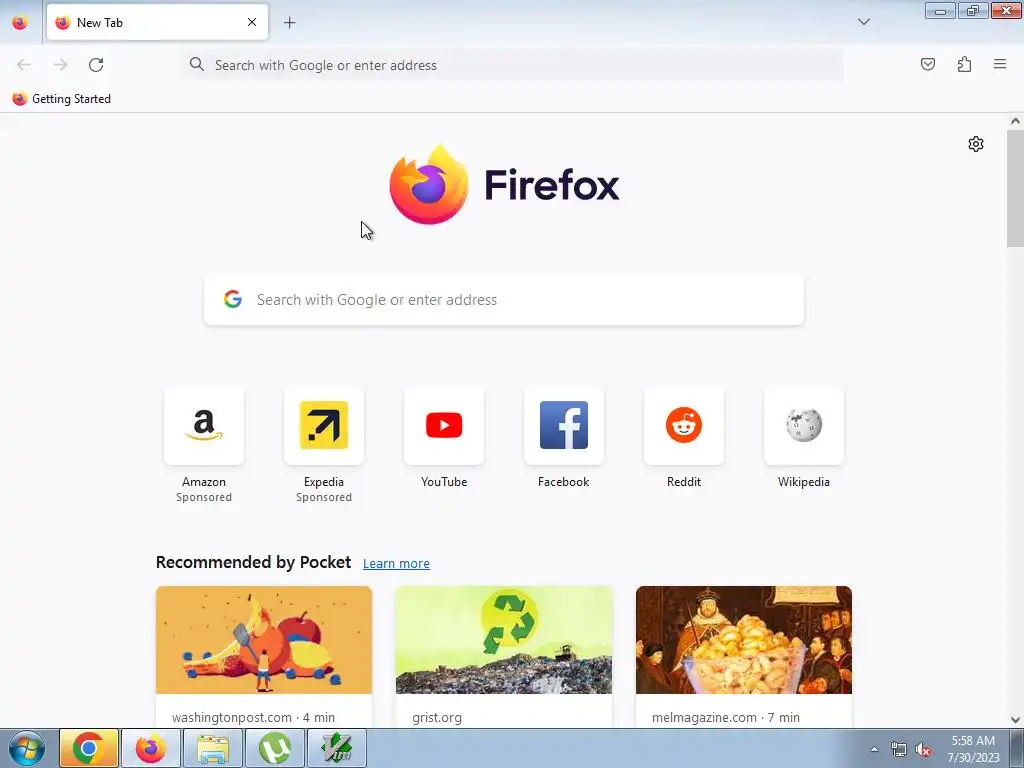Focus the address bar at the top
1024x768 pixels.
(513, 65)
